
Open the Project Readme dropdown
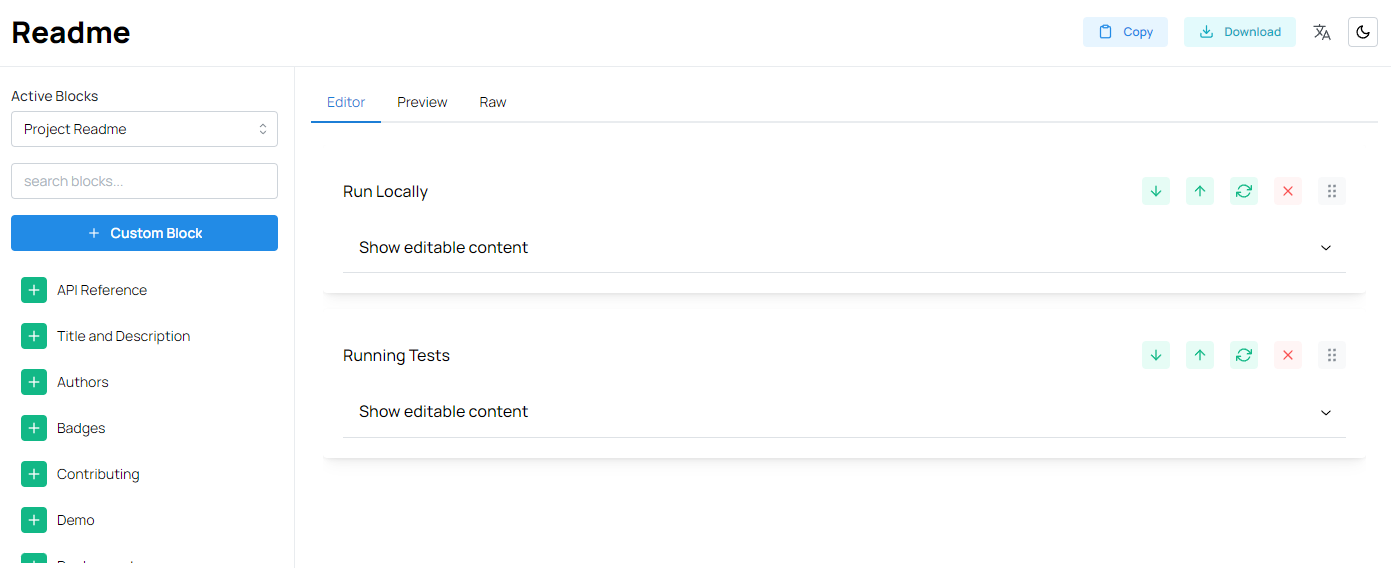point(144,129)
